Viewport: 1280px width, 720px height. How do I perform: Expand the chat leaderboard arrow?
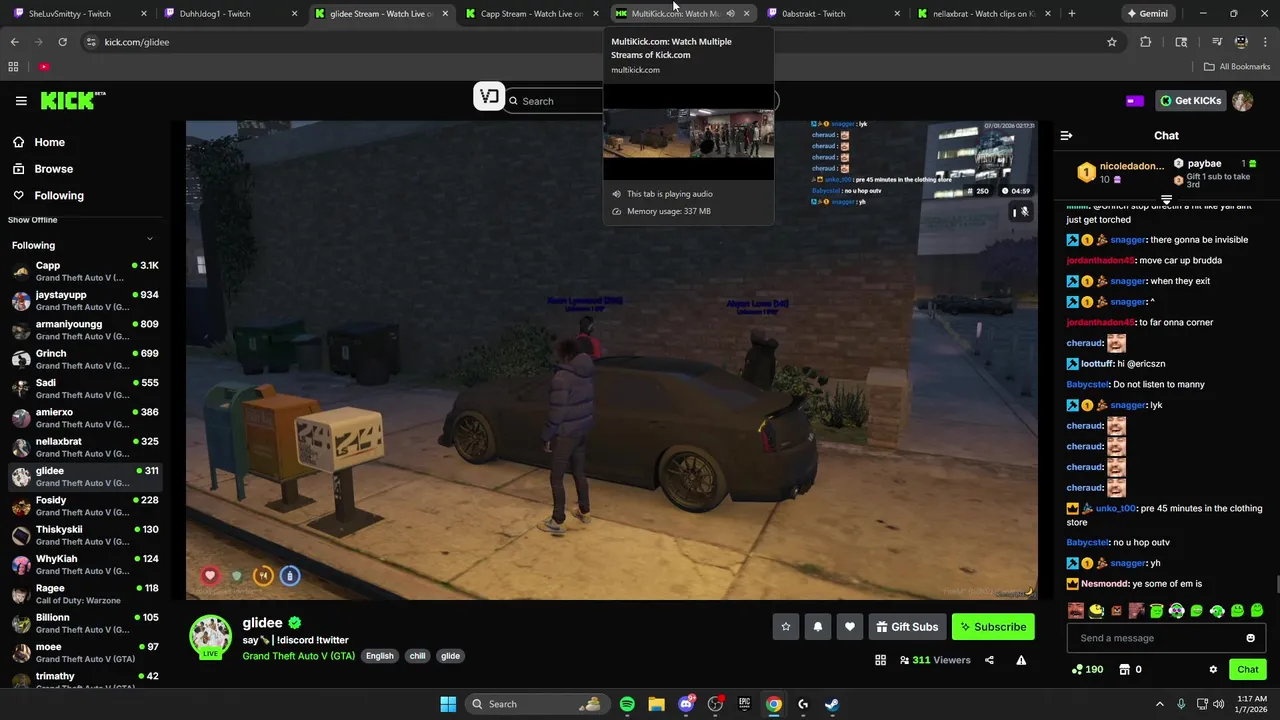[x=1166, y=200]
